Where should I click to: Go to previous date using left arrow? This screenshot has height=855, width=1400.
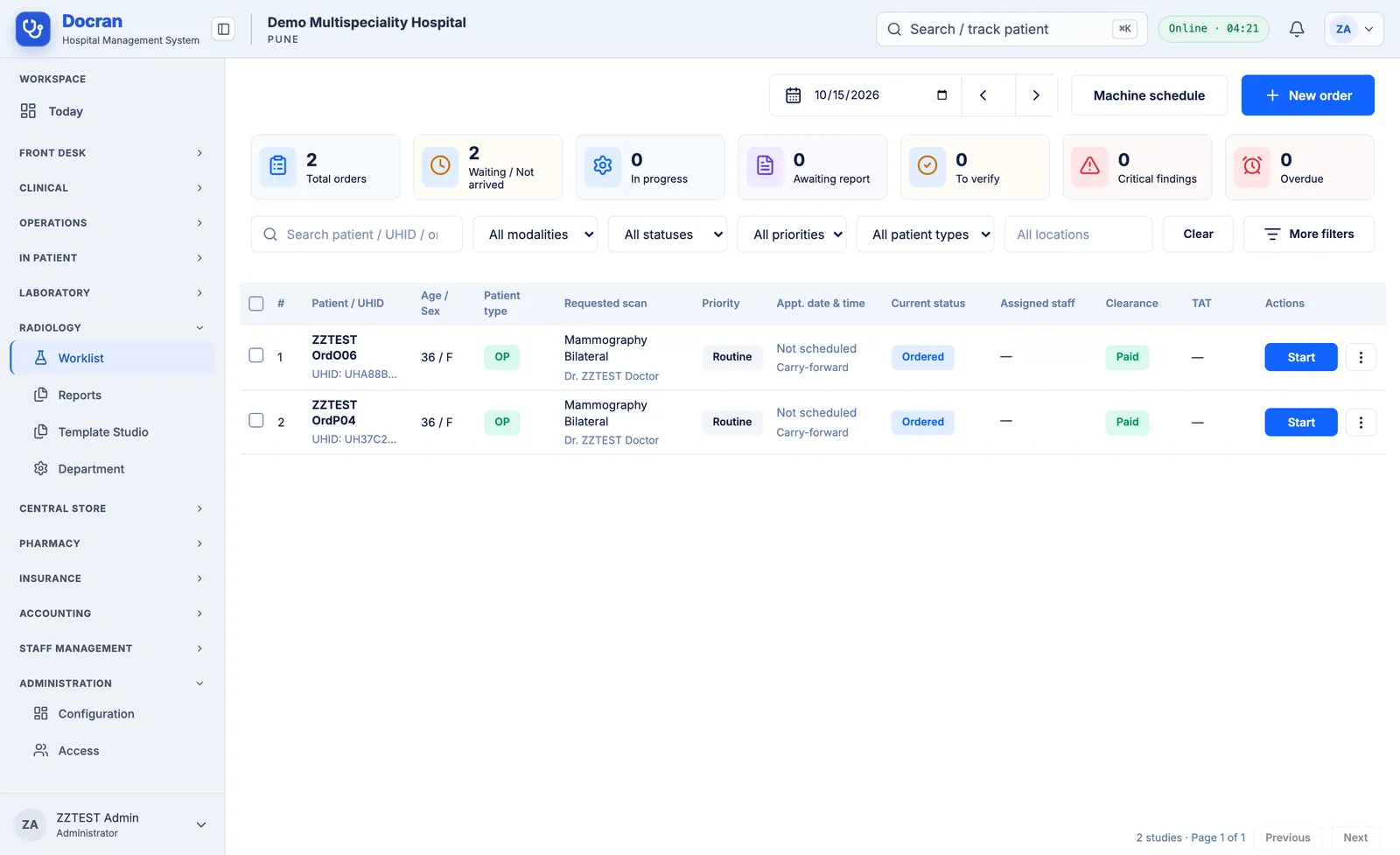click(x=983, y=95)
